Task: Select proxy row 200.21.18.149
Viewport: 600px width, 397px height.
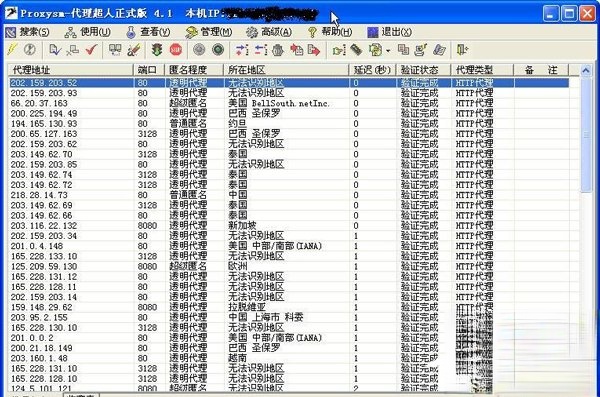Action: (x=289, y=348)
